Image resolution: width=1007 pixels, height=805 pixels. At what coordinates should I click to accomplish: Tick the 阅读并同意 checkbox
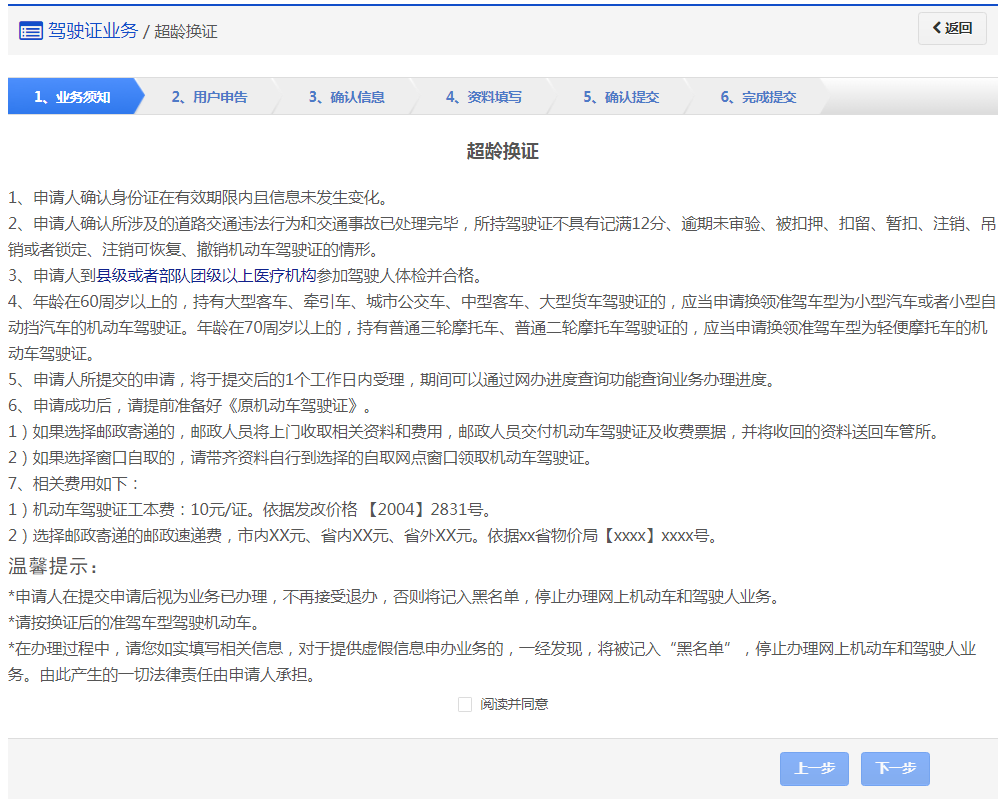click(x=465, y=704)
